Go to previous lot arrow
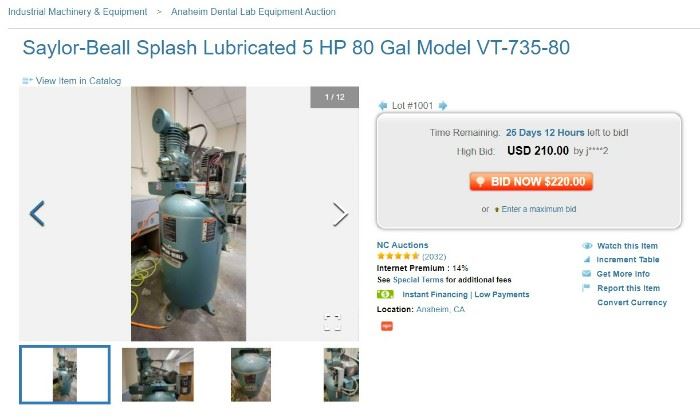 tap(383, 106)
